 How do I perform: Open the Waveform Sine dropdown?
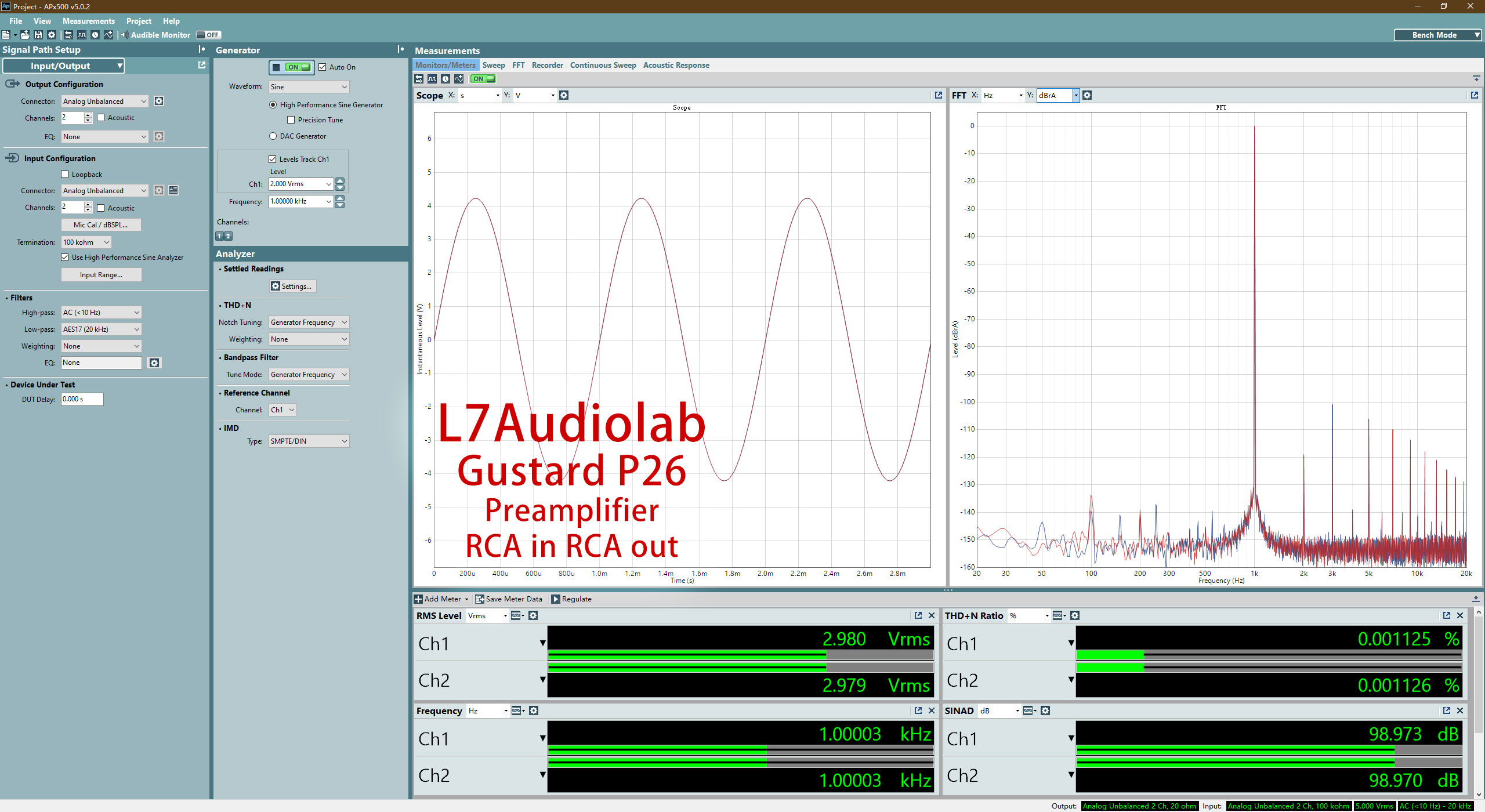point(309,87)
